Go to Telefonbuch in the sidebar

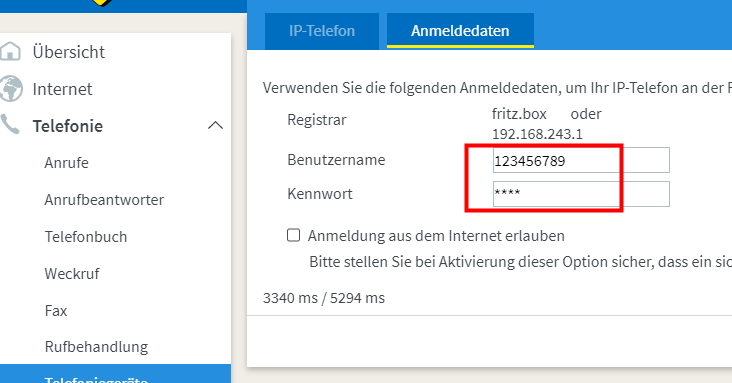[86, 237]
